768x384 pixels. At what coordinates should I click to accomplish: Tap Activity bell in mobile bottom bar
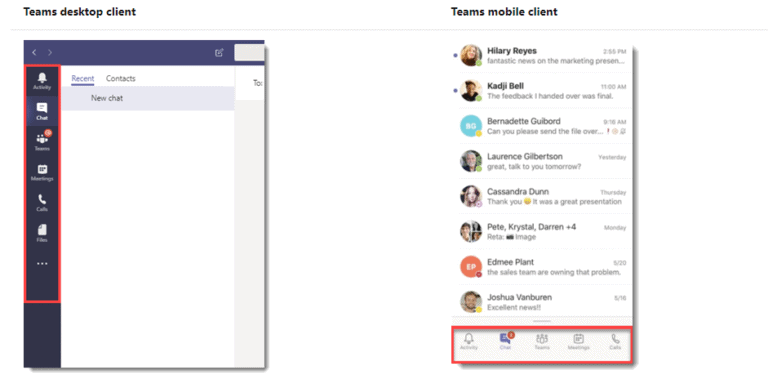point(469,341)
